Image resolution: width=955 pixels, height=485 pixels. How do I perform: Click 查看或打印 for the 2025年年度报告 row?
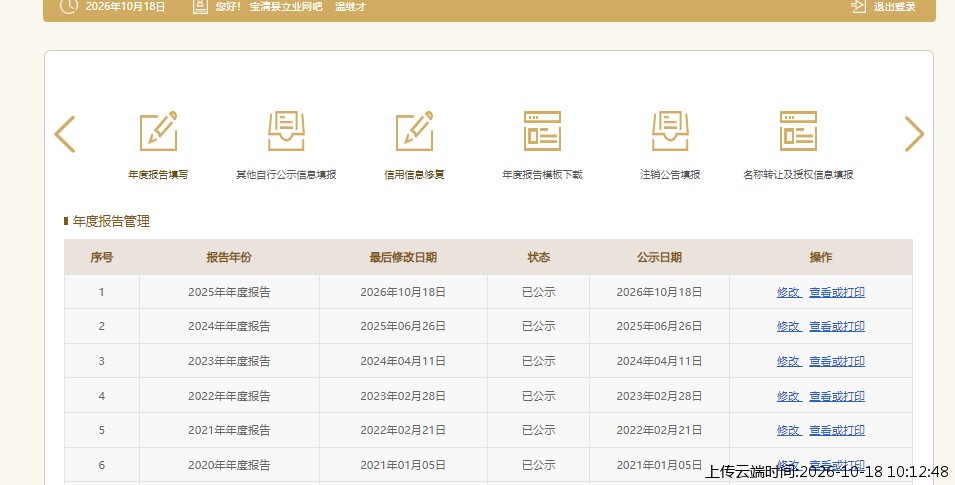(x=837, y=292)
